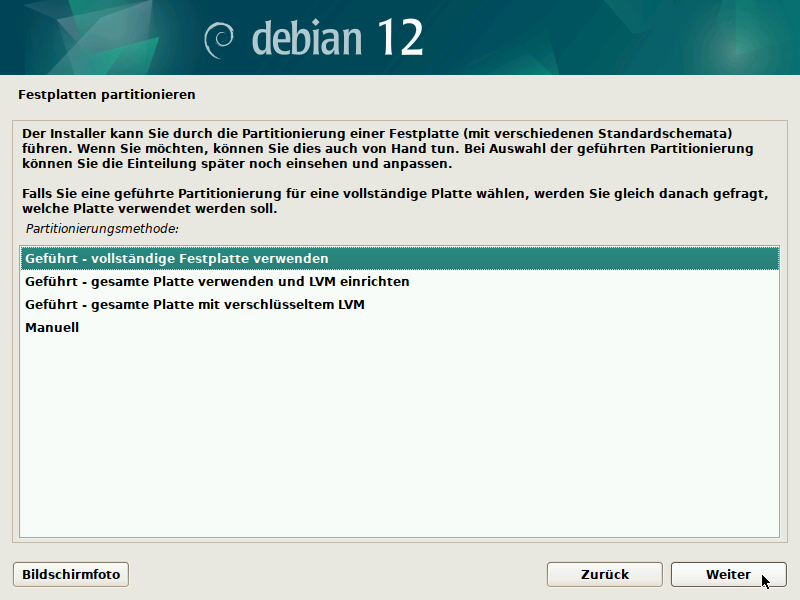Click the 'Festplatten partitionieren' heading
Image resolution: width=800 pixels, height=600 pixels.
click(106, 95)
